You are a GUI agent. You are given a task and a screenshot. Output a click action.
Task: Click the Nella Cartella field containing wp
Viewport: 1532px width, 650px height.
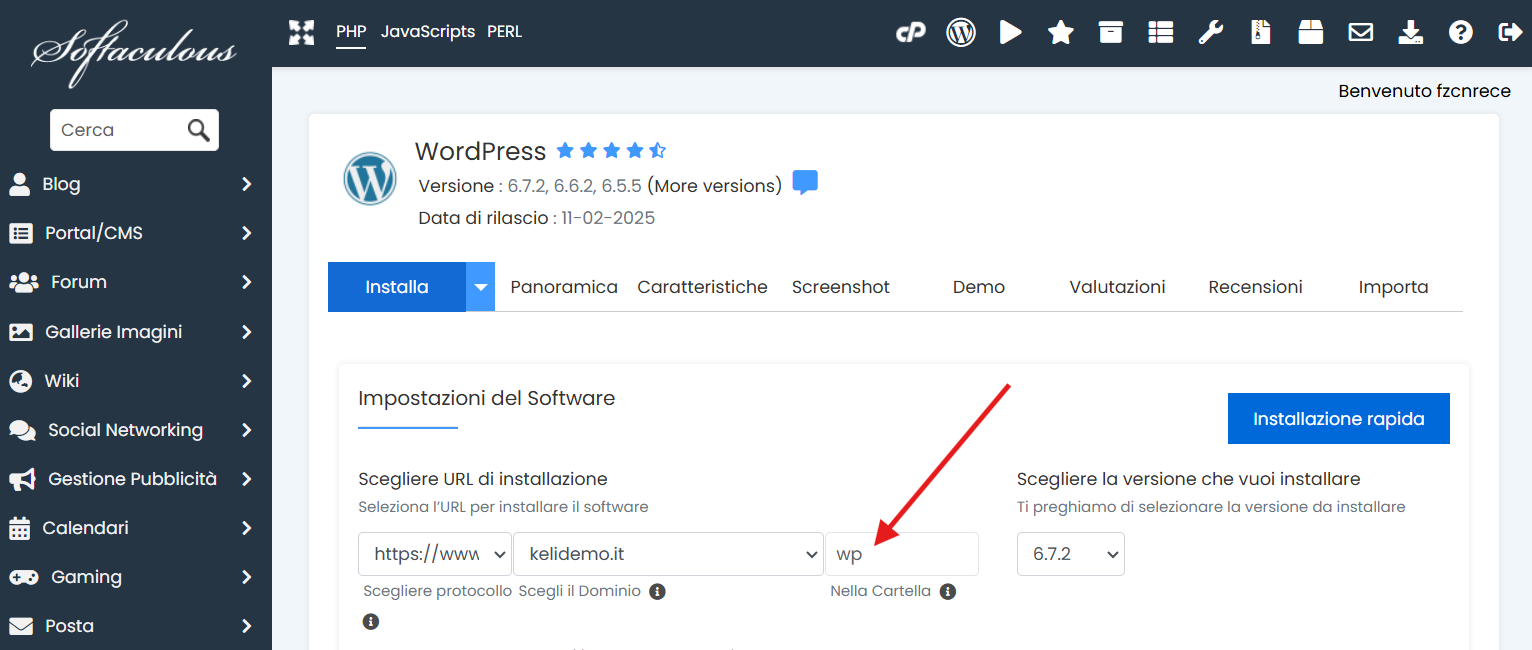click(x=902, y=554)
